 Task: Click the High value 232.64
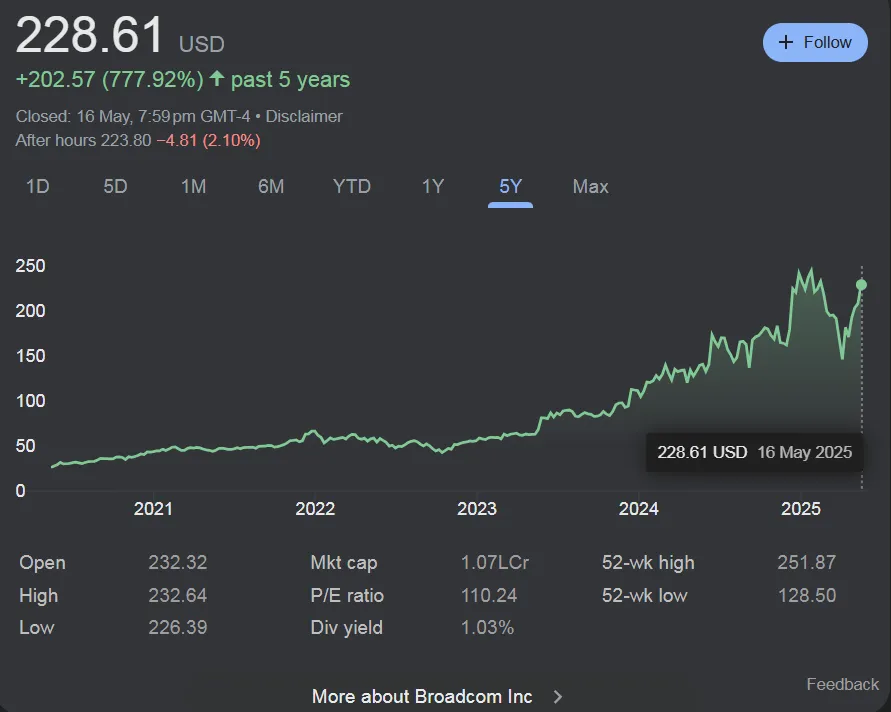coord(178,596)
